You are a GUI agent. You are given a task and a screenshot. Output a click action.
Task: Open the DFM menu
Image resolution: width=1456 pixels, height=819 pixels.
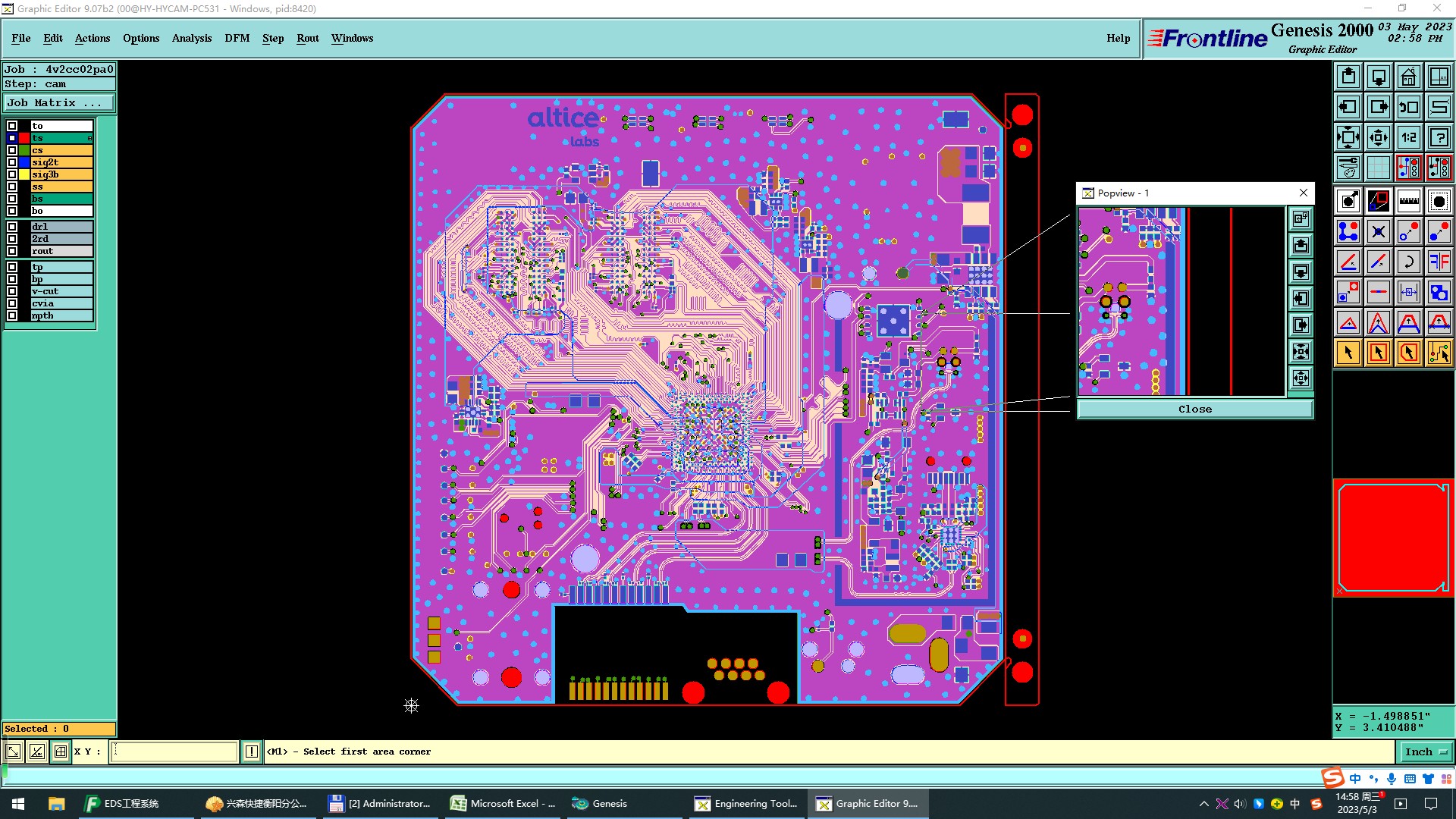(237, 38)
